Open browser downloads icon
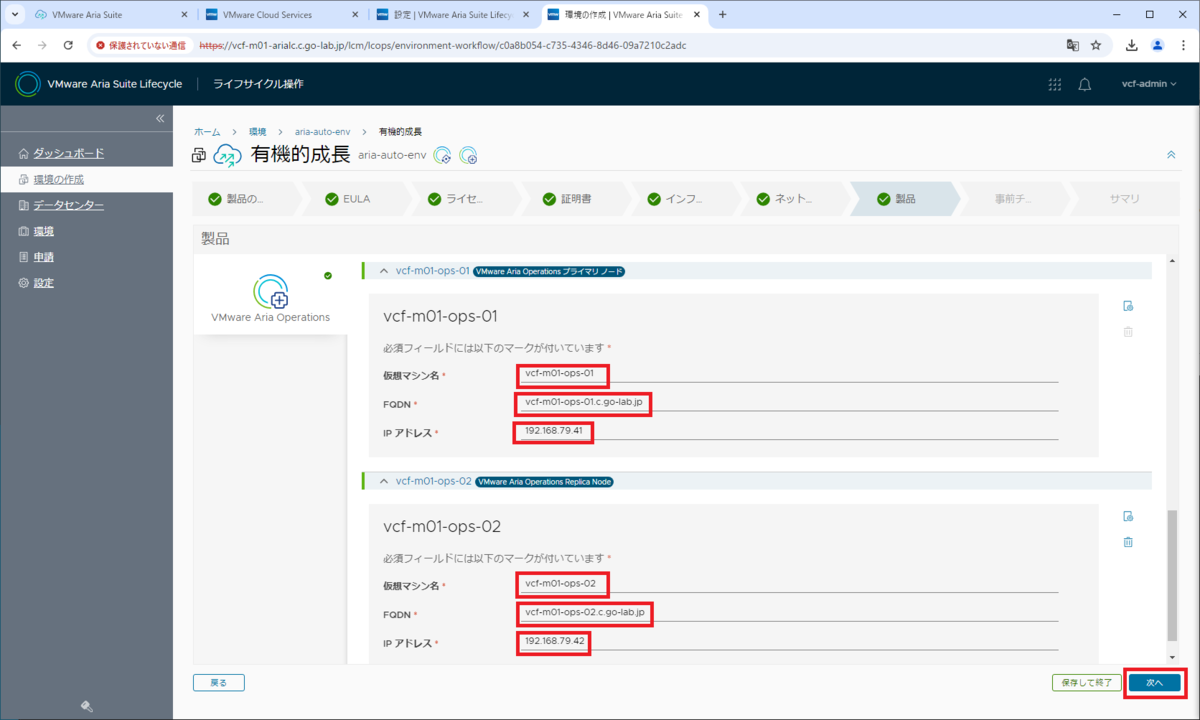The image size is (1200, 720). [1133, 45]
